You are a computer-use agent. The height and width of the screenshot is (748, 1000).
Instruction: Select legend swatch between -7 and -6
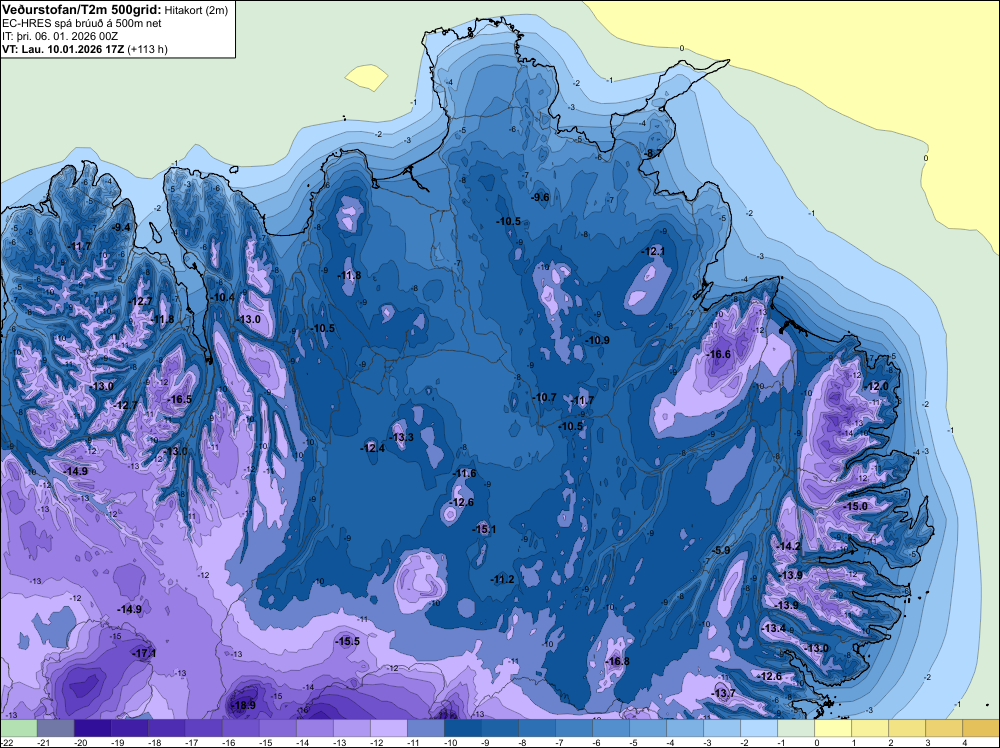(x=573, y=728)
